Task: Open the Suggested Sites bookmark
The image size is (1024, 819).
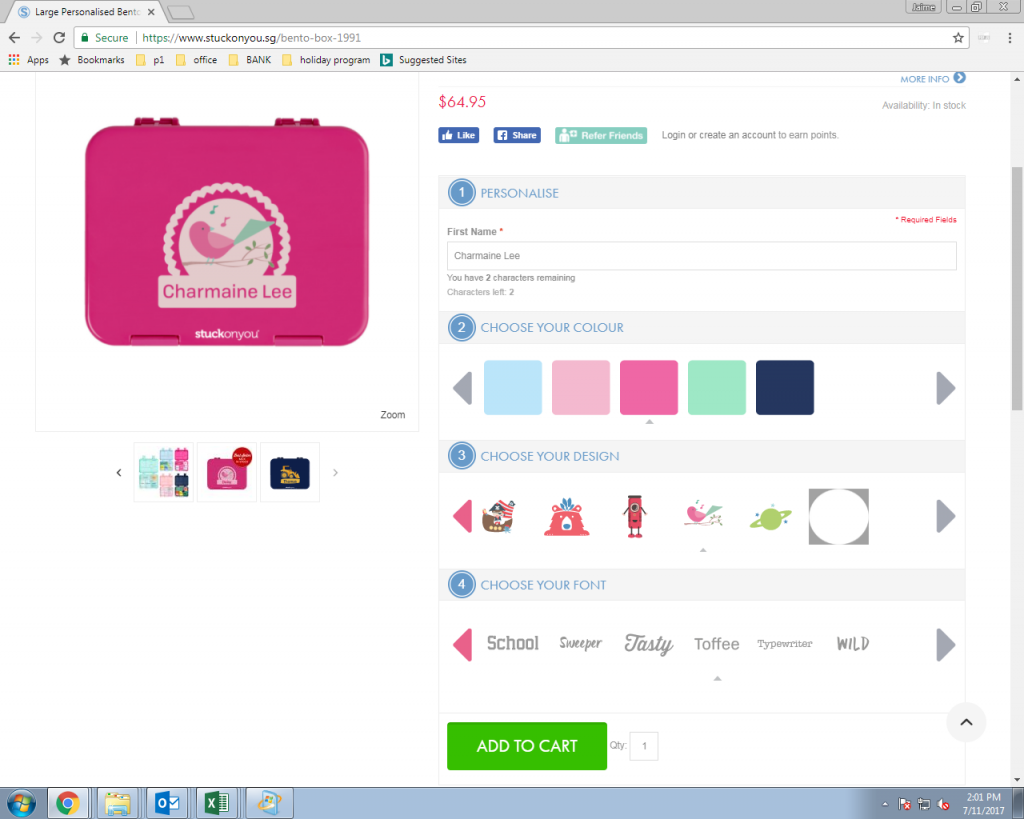Action: (x=424, y=60)
